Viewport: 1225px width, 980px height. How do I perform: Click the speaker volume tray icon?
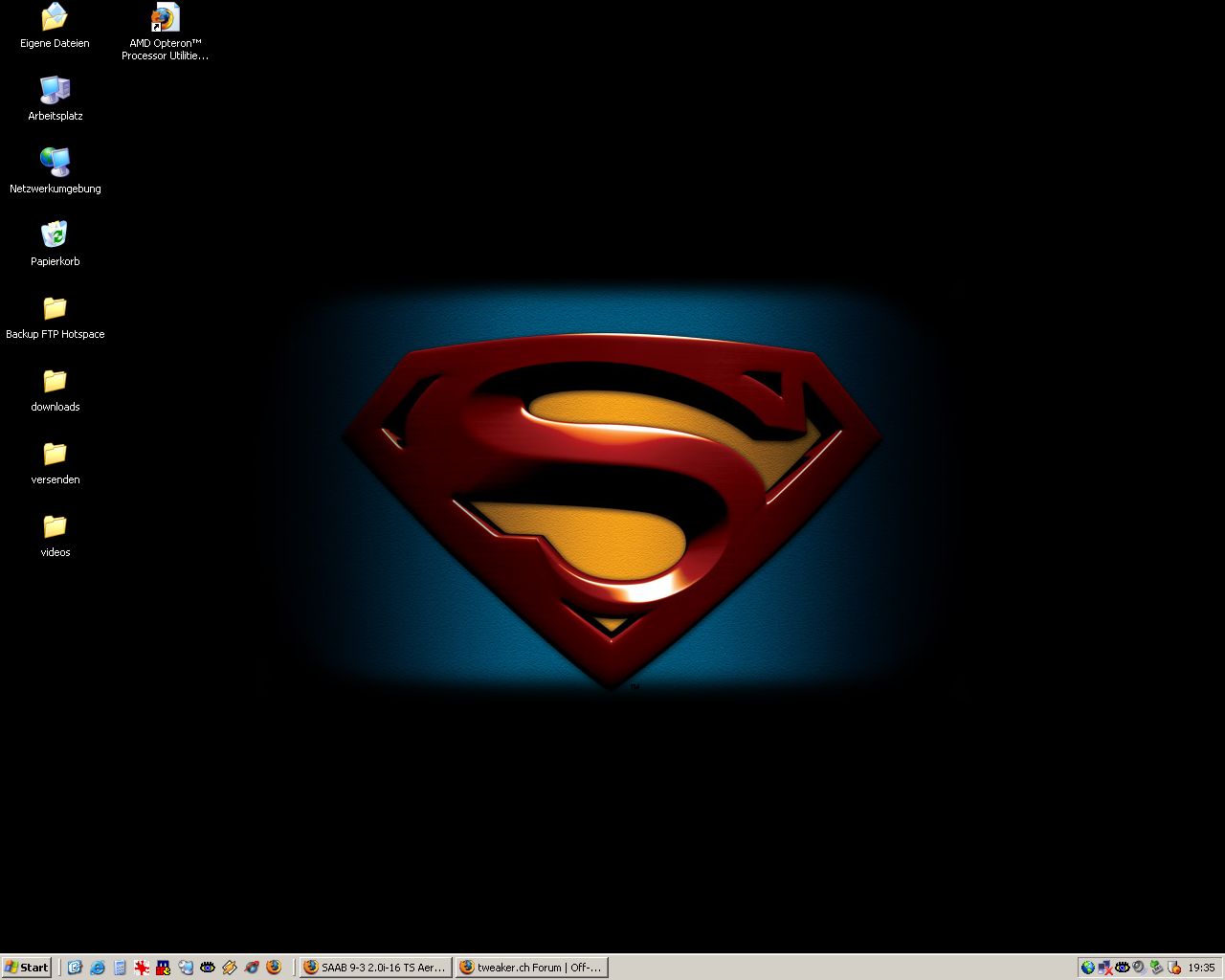[x=1139, y=968]
